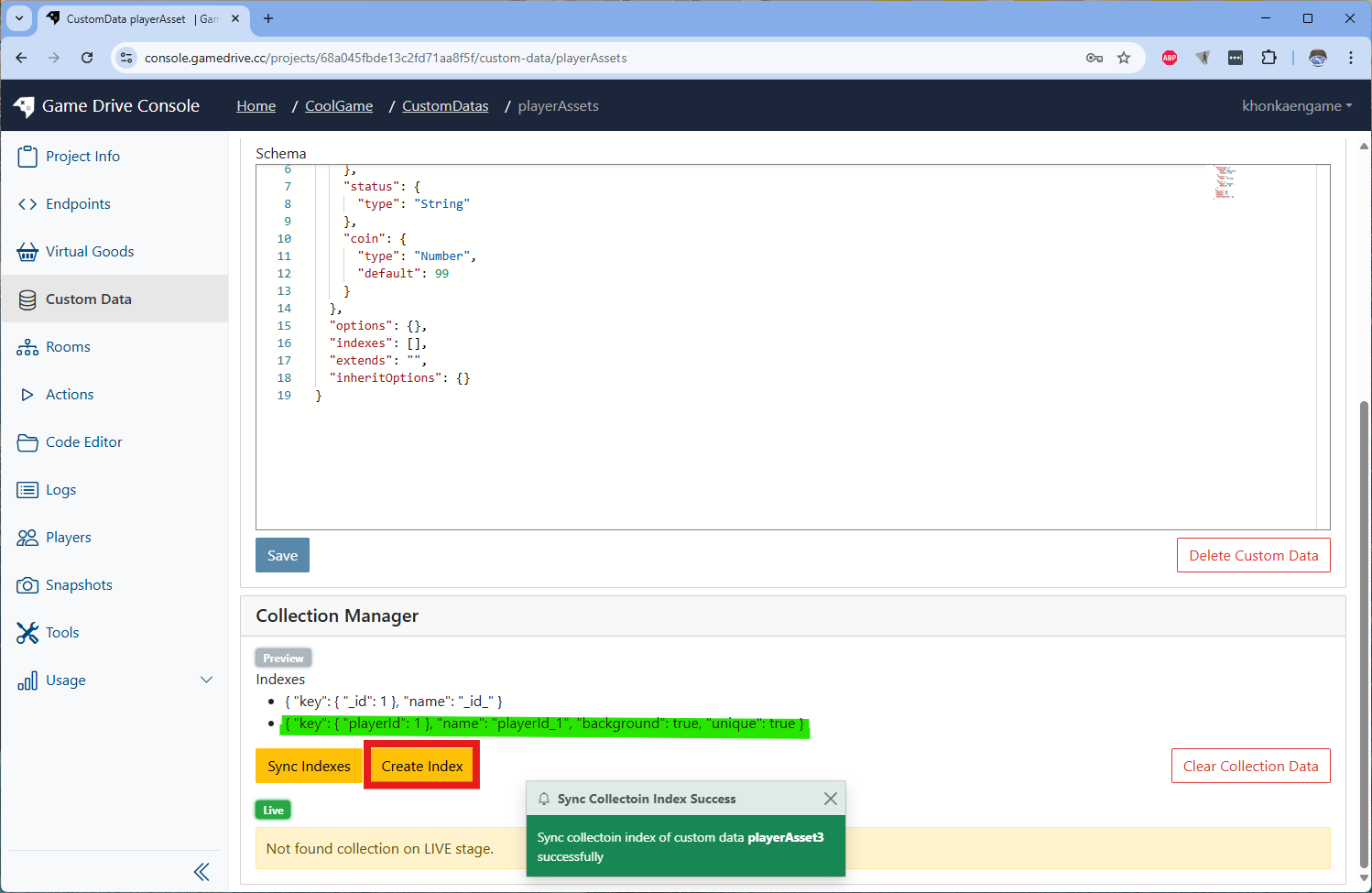Launch the Code Editor
This screenshot has height=893, width=1372.
(x=83, y=441)
